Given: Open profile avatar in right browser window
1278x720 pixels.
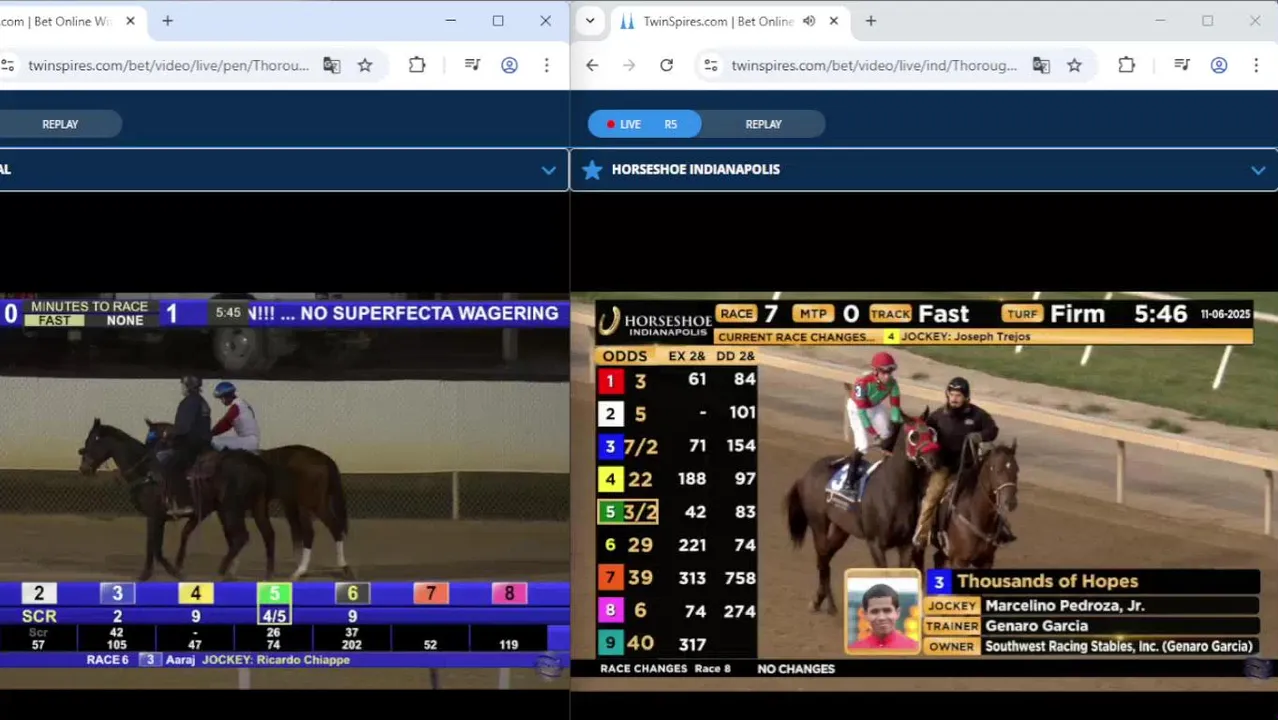Looking at the screenshot, I should pyautogui.click(x=1219, y=65).
